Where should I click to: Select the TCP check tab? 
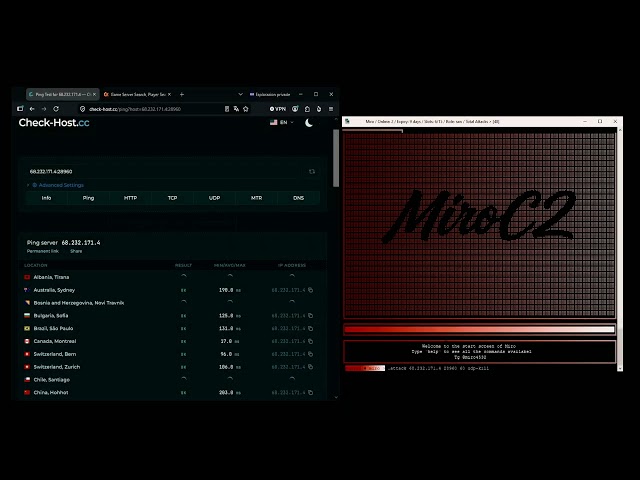point(172,198)
